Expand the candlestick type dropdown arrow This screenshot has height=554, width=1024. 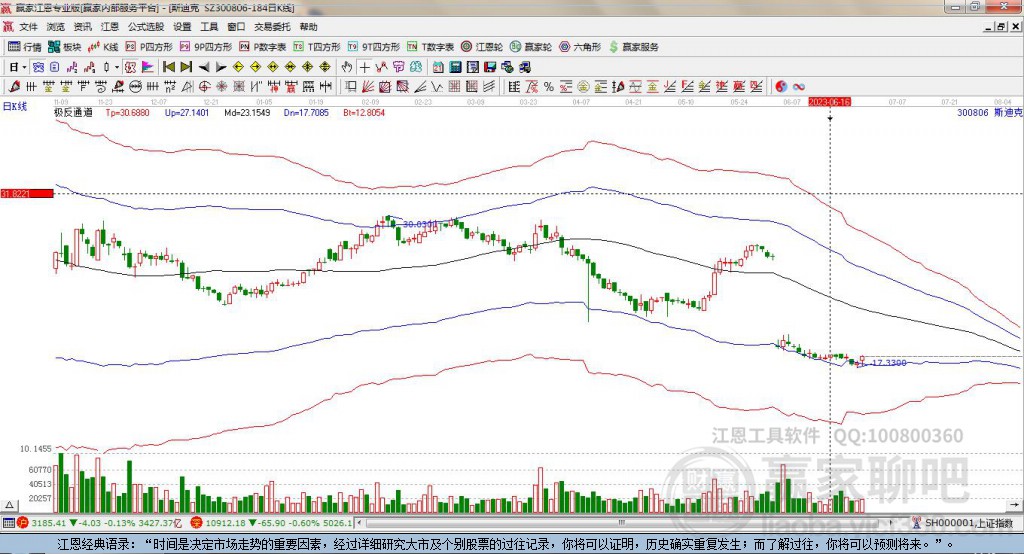tap(117, 67)
